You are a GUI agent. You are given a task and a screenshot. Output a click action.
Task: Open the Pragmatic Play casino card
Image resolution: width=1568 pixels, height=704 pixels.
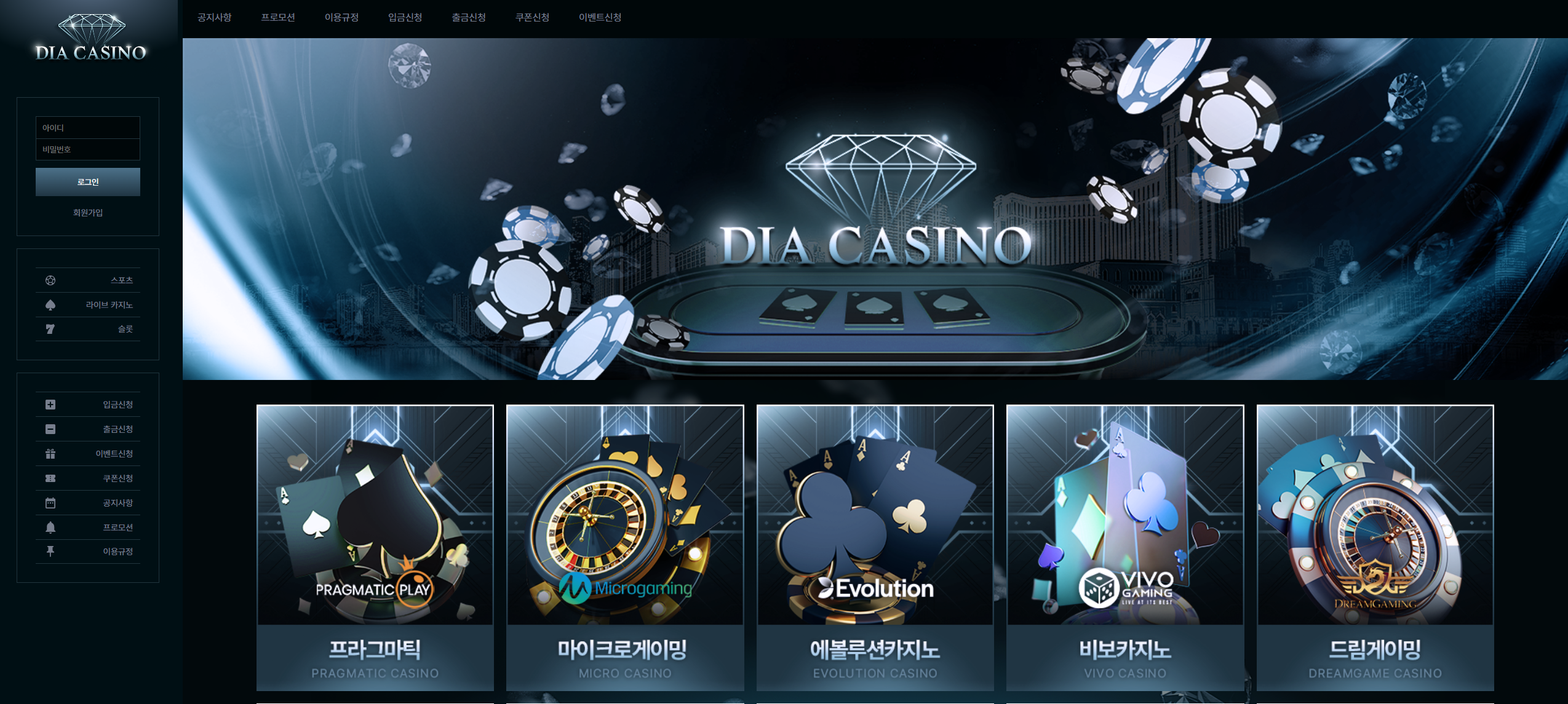[x=375, y=547]
